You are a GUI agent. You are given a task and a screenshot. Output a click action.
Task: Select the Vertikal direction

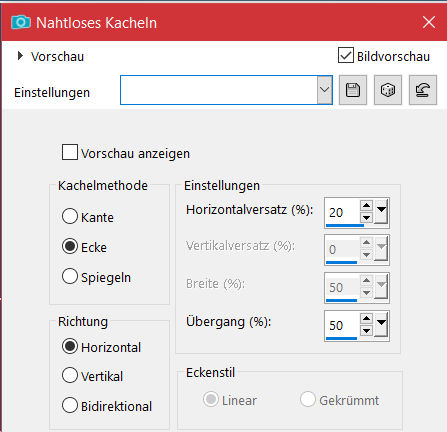click(70, 375)
